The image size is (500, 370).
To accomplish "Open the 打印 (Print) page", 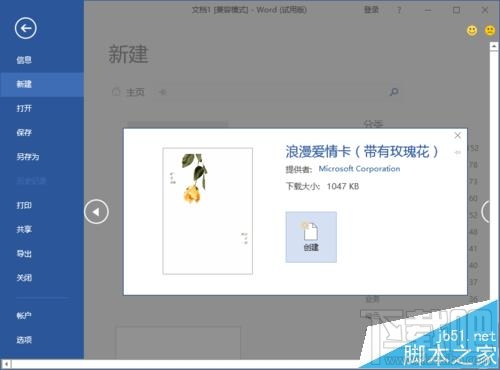I will (x=24, y=205).
